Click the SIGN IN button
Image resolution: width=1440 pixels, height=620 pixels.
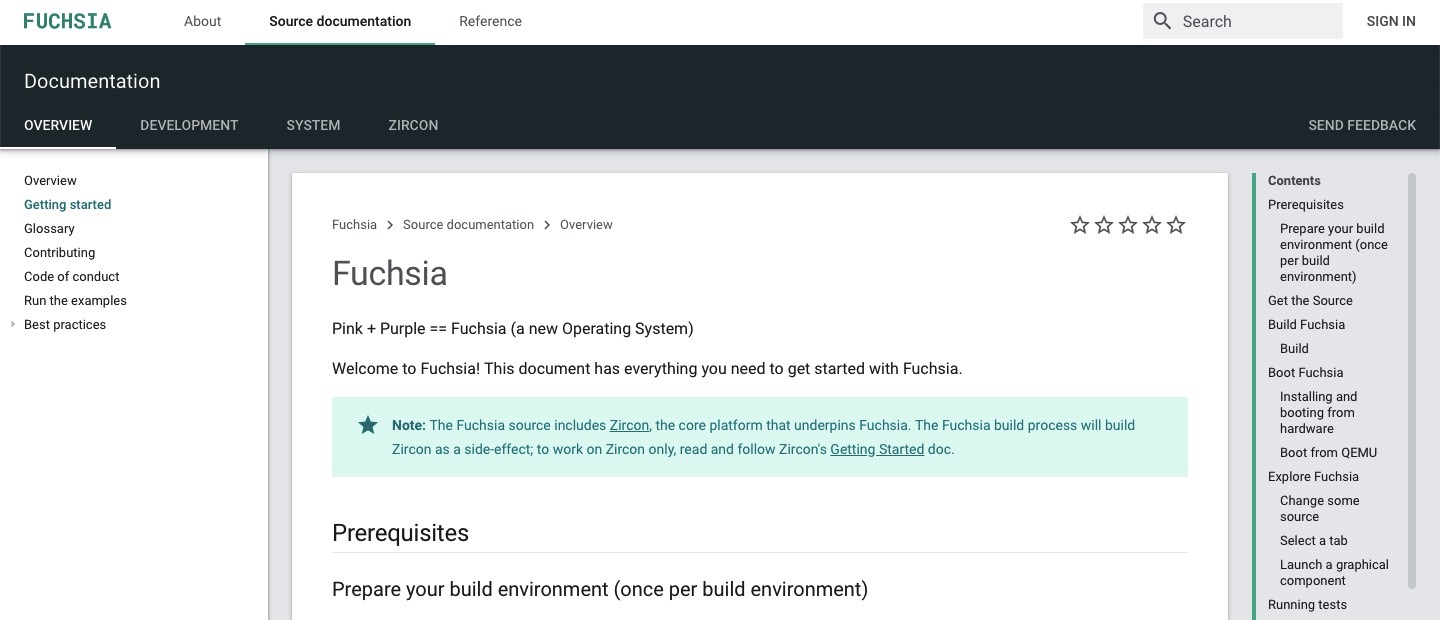[1391, 21]
